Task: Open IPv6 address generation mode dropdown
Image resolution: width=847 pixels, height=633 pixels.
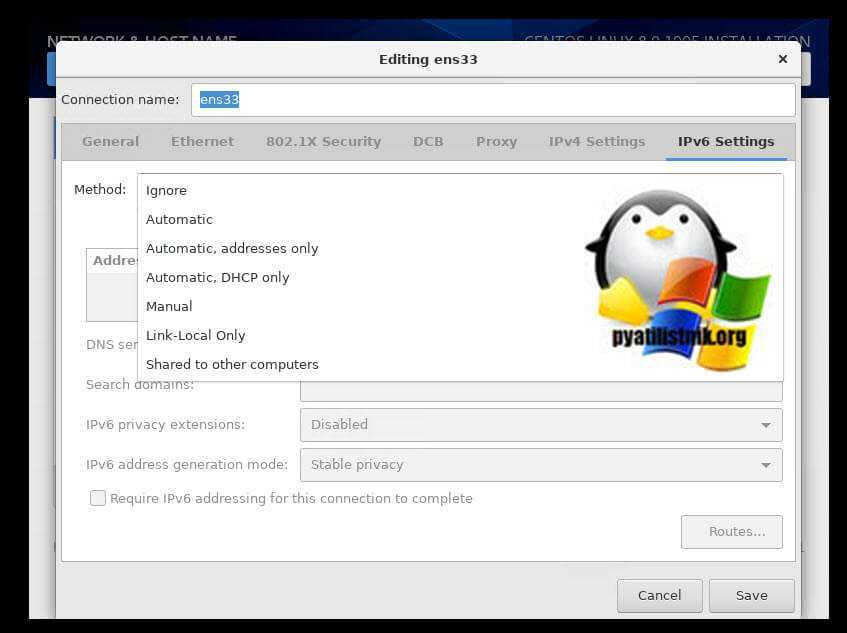Action: (541, 465)
